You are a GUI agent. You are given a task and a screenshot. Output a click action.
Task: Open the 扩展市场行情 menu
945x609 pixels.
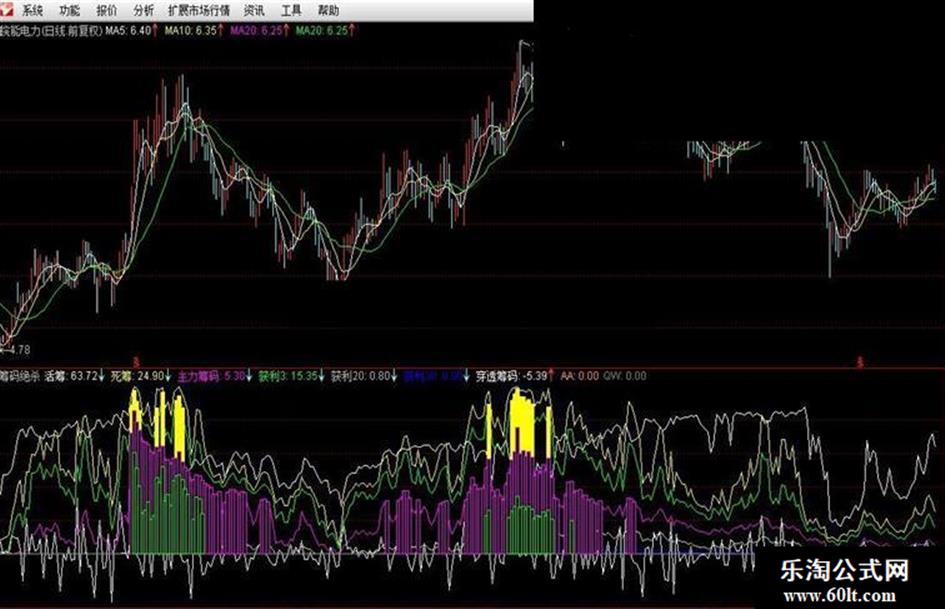coord(199,10)
